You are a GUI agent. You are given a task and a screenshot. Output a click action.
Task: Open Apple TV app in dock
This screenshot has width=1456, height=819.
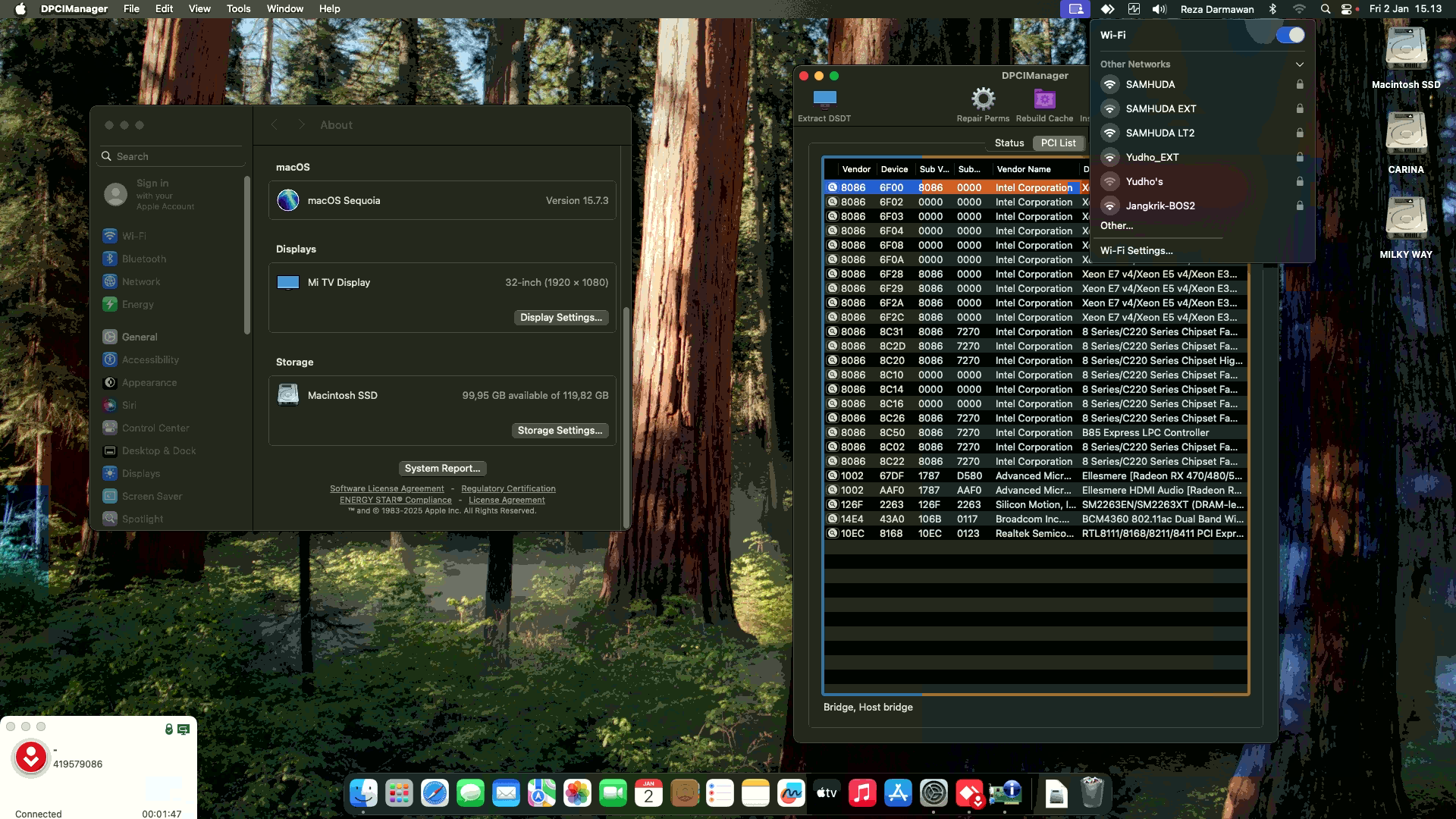(827, 793)
